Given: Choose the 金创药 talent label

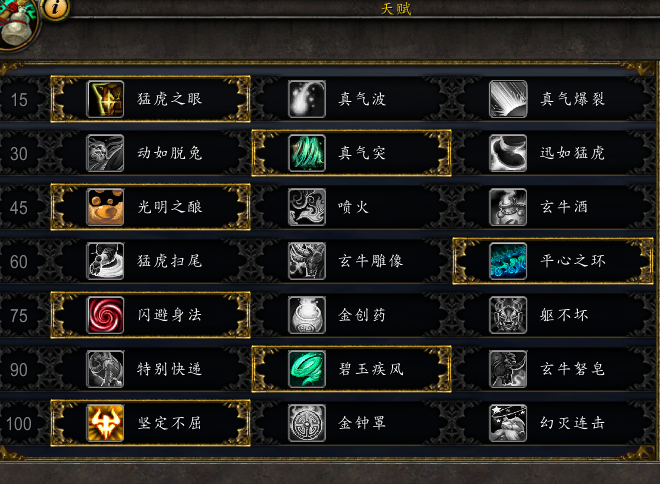Looking at the screenshot, I should [x=362, y=315].
